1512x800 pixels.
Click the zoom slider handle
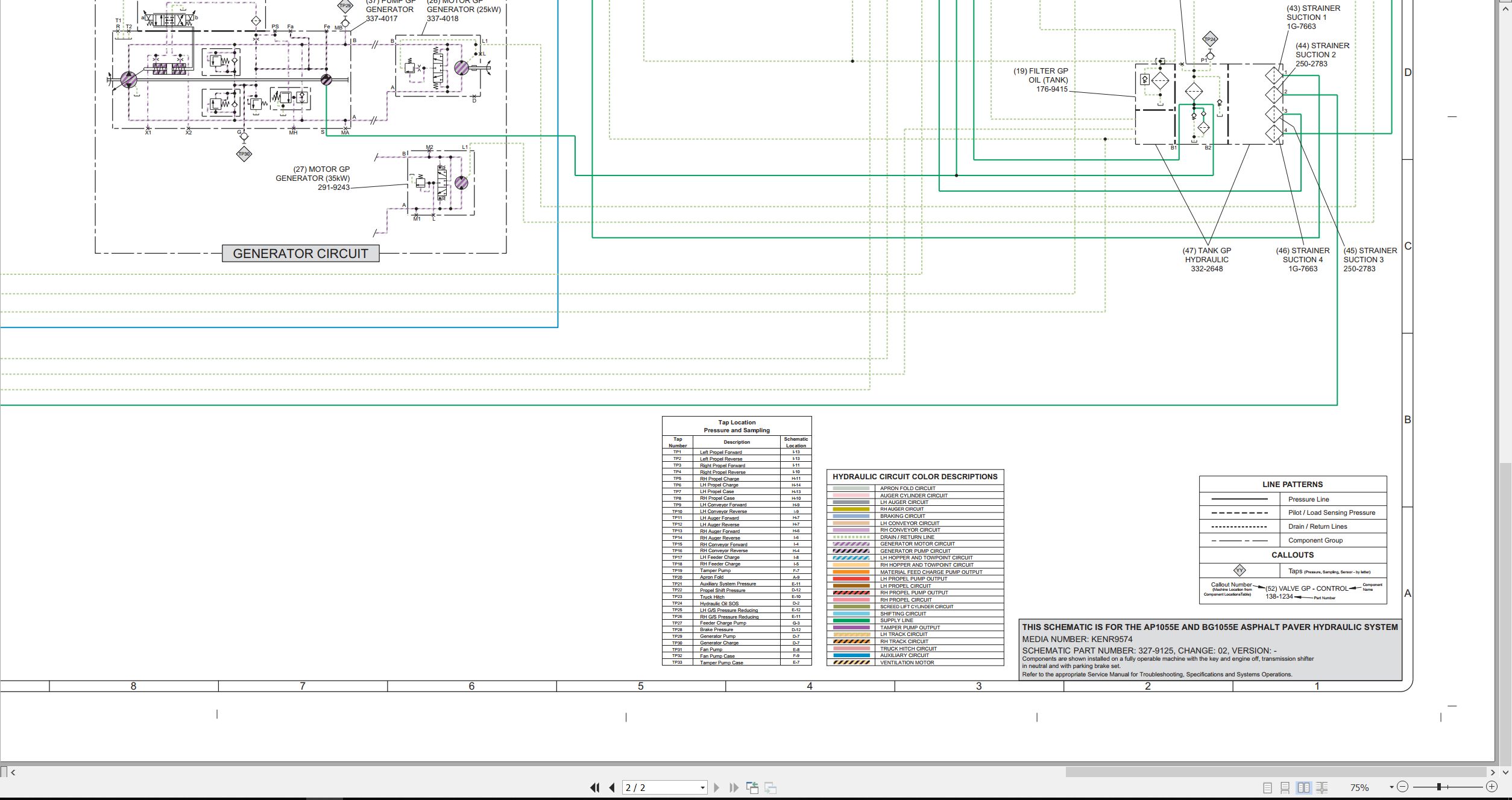(x=1438, y=787)
